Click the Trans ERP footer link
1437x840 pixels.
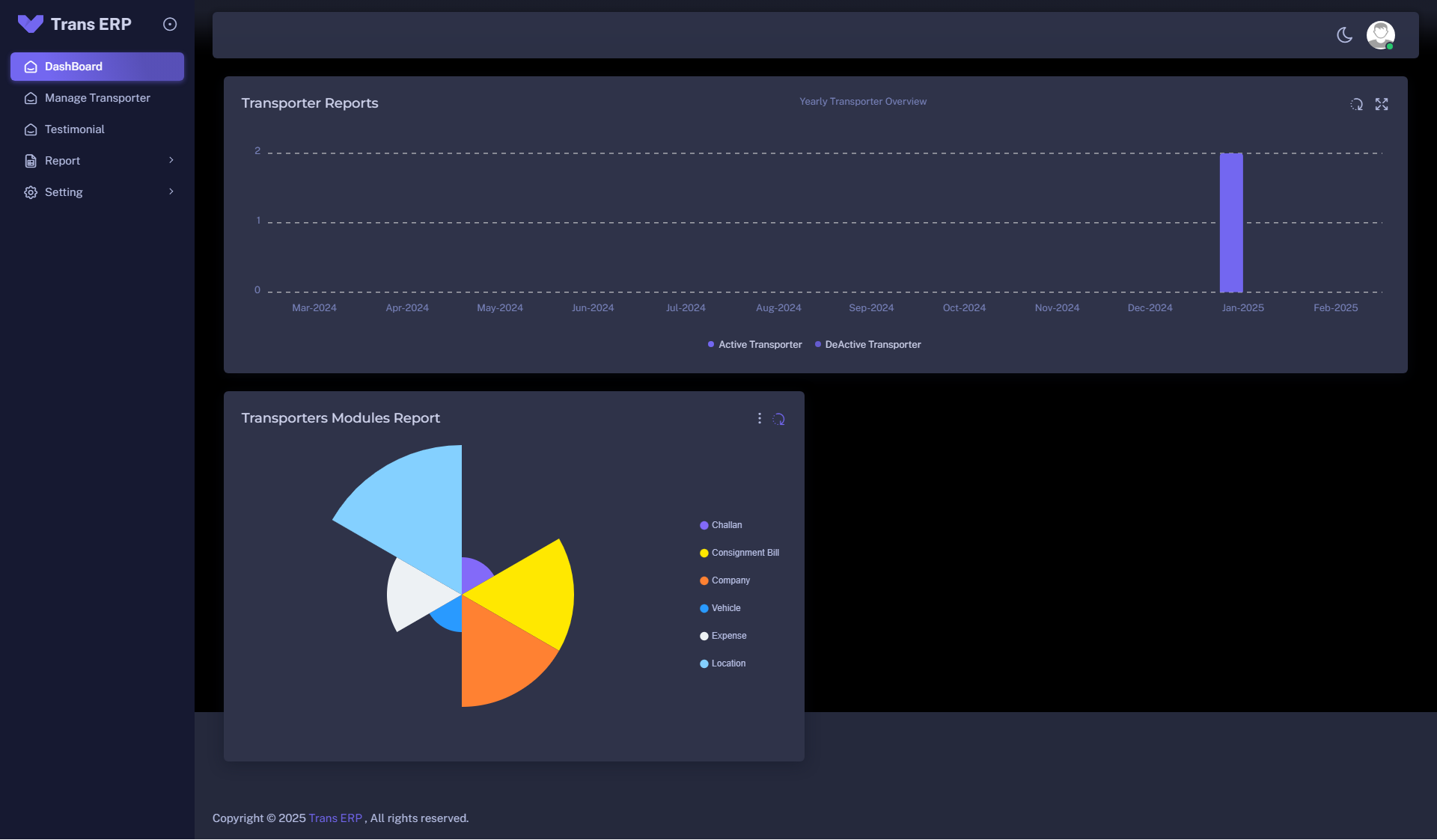pyautogui.click(x=335, y=818)
